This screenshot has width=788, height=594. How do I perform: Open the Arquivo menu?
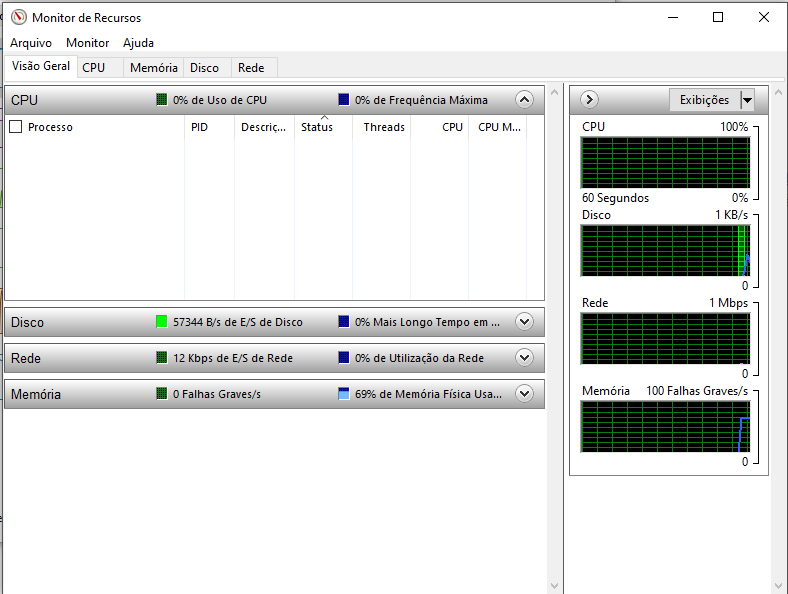(x=31, y=43)
